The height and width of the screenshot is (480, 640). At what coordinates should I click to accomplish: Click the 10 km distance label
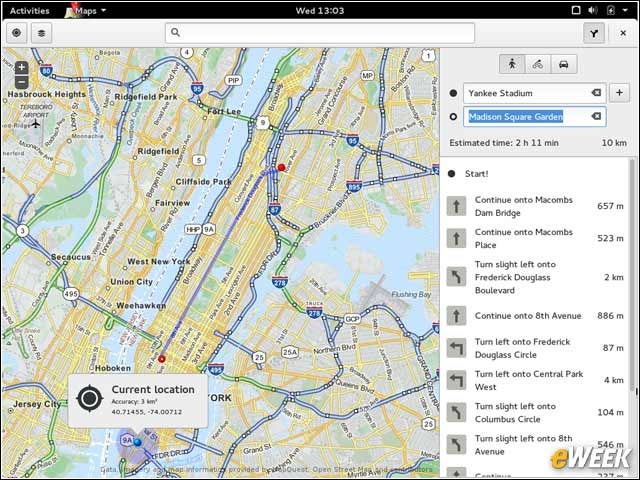614,143
